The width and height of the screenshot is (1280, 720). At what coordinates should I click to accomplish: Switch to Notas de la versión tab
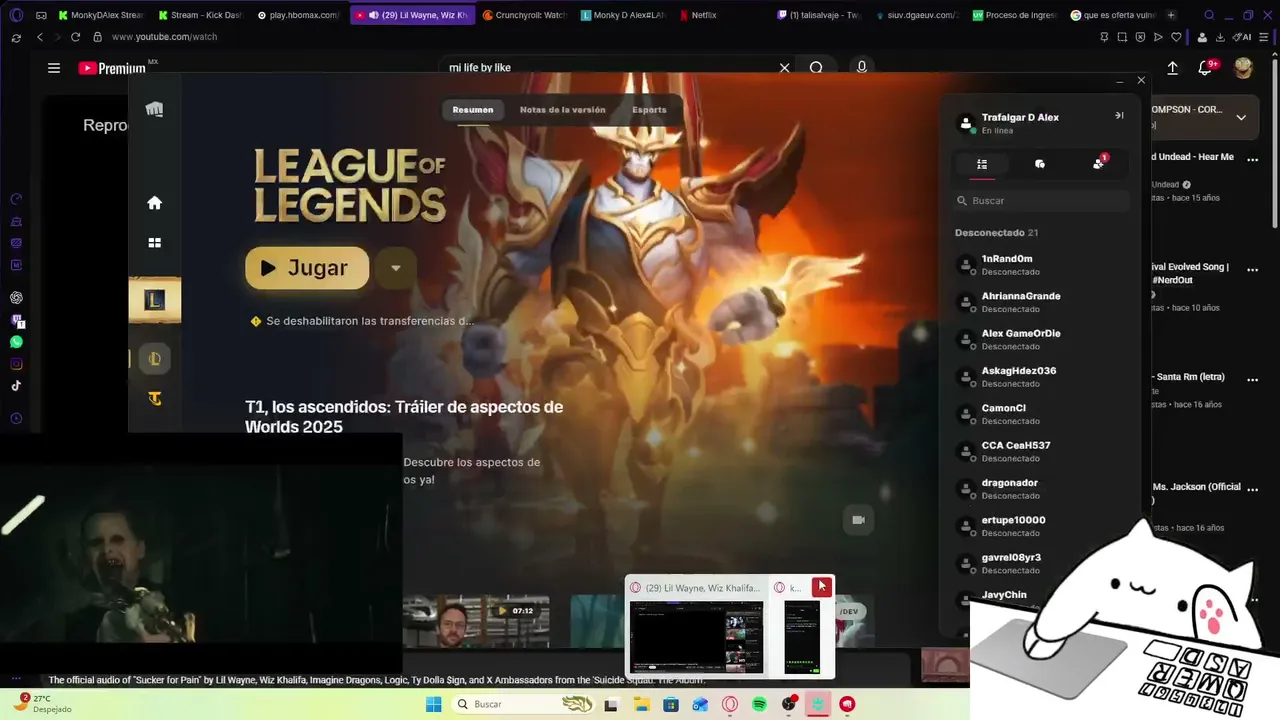pos(563,110)
